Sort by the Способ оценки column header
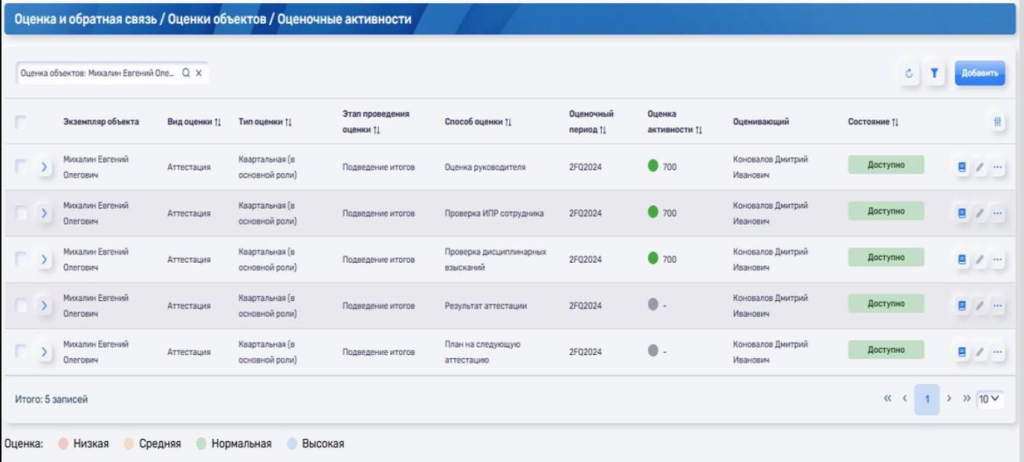Image resolution: width=1024 pixels, height=462 pixels. (x=478, y=122)
